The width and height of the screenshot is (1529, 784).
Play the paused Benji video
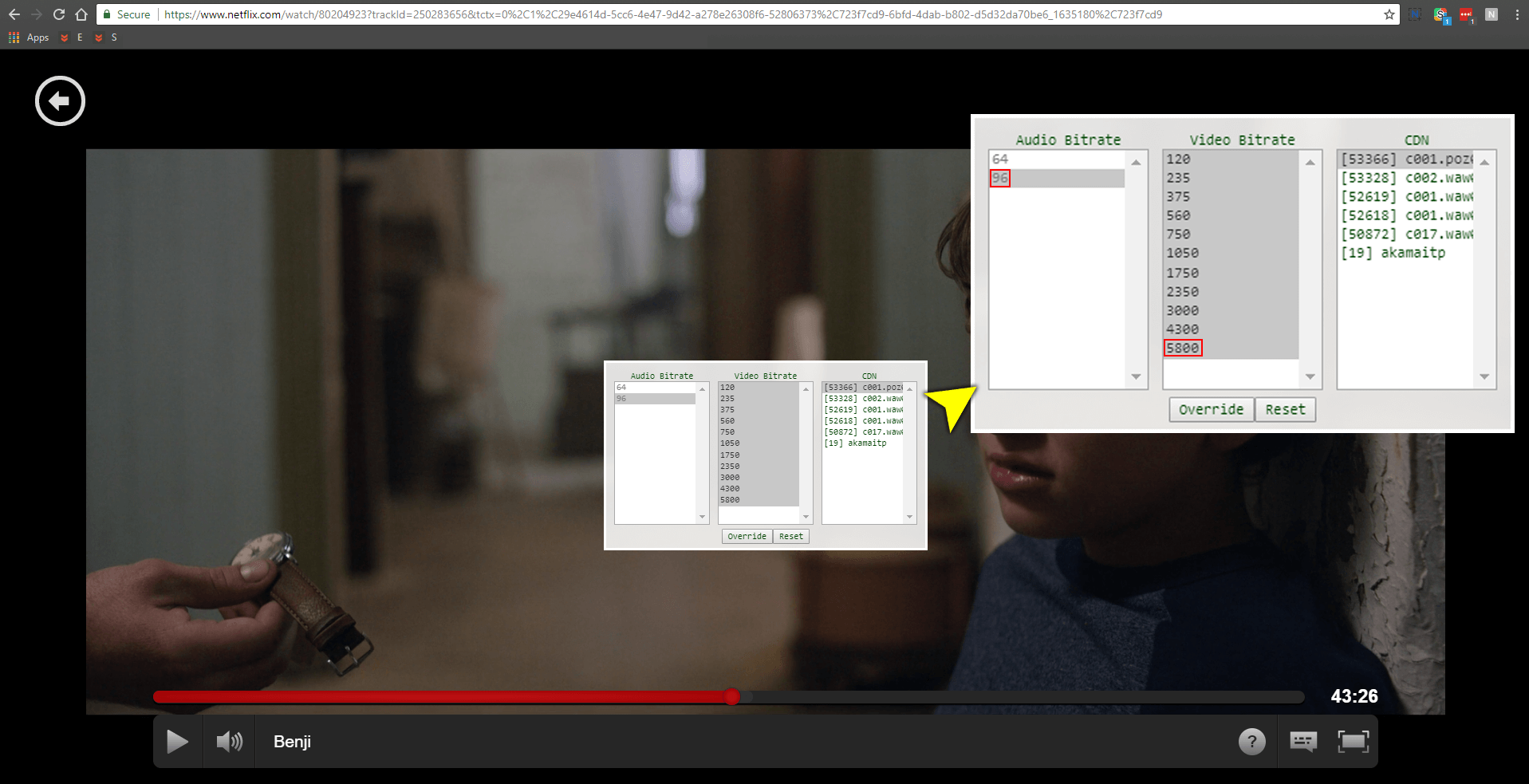[x=177, y=742]
